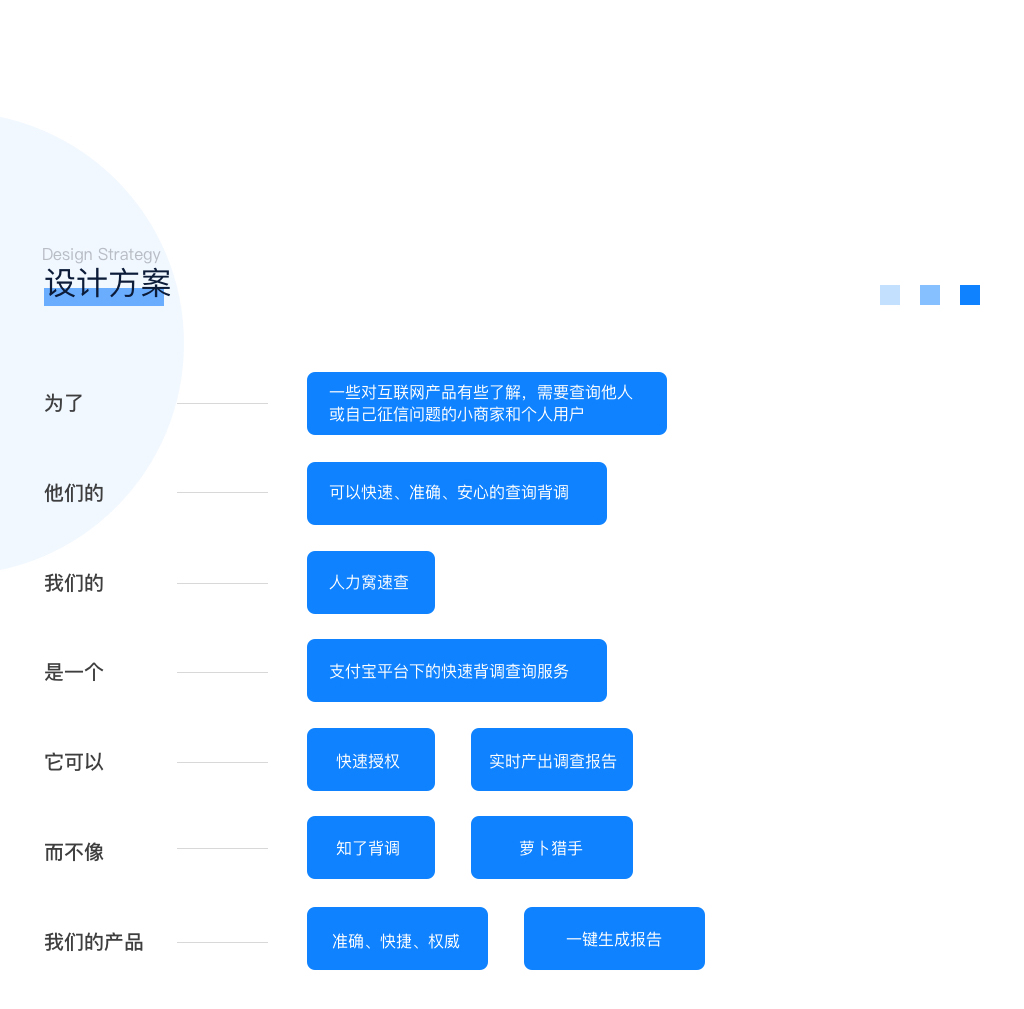Click the 而不像 row label
The image size is (1024, 1009).
pyautogui.click(x=74, y=852)
